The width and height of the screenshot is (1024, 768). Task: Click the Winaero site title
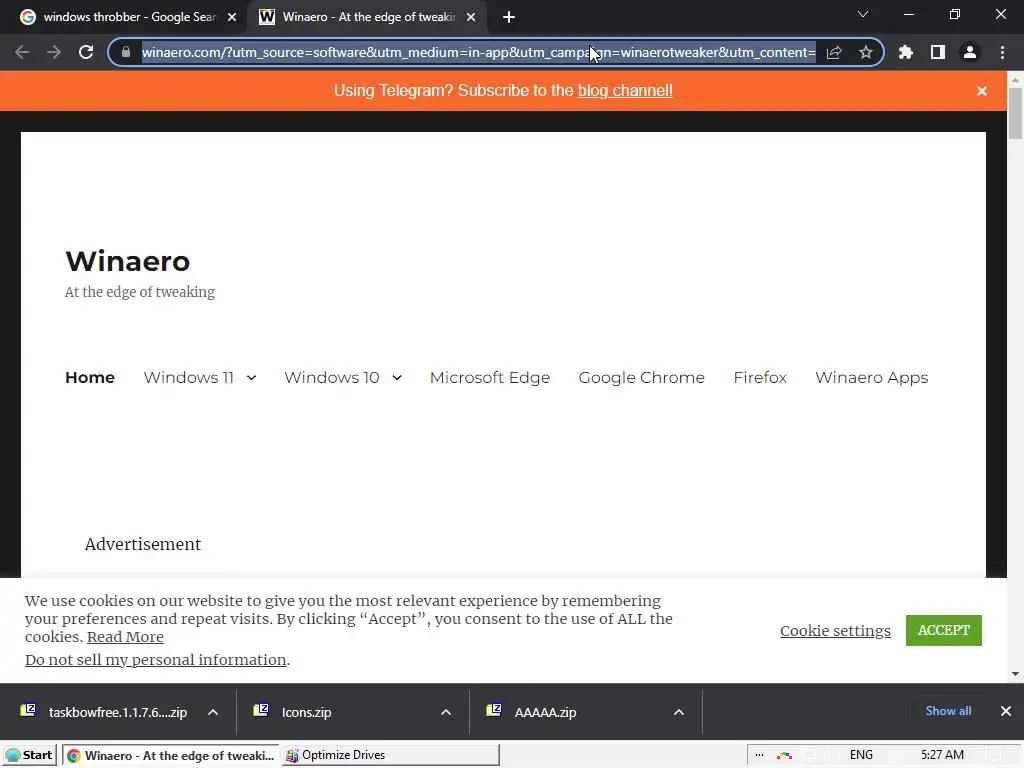click(x=127, y=261)
